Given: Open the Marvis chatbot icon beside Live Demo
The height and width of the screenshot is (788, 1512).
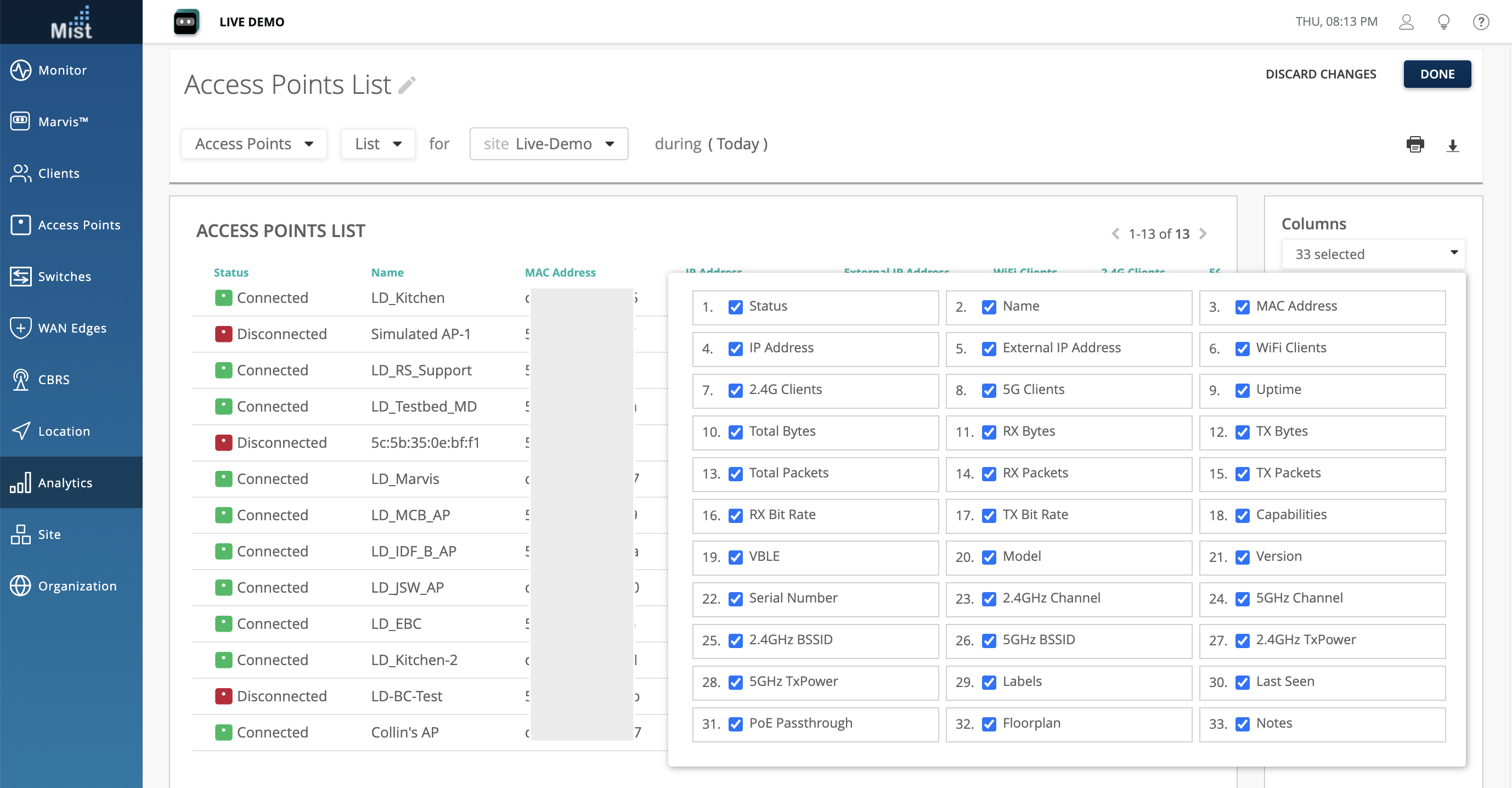Looking at the screenshot, I should tap(186, 22).
